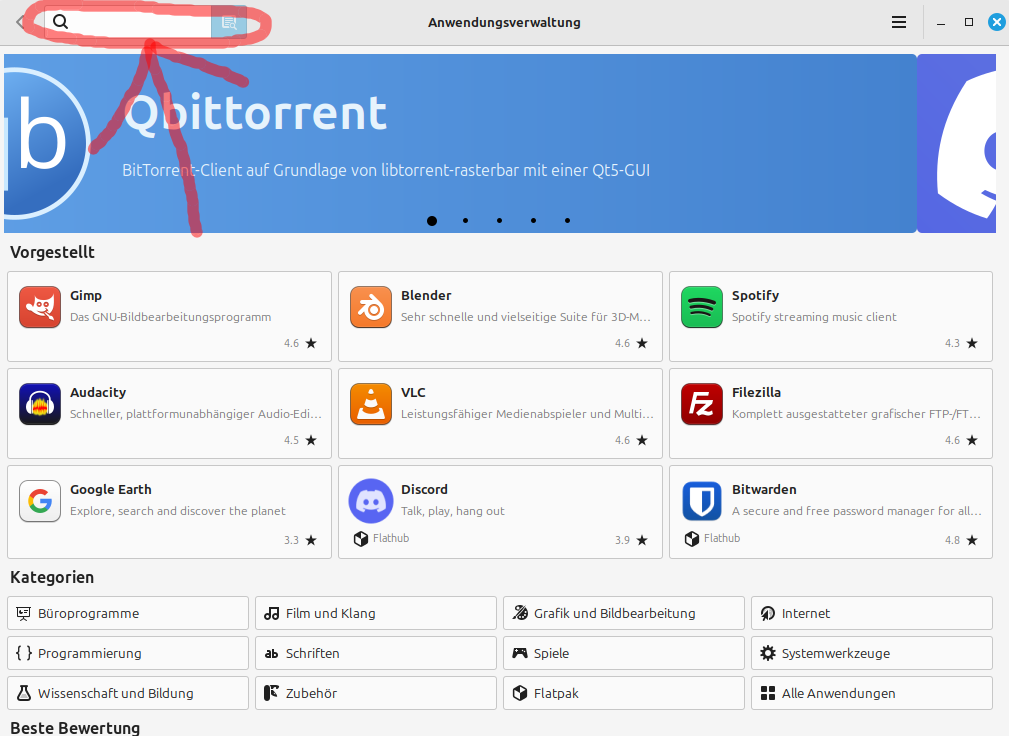Open the Film und Klang category
Screen dimensions: 1009x736
click(x=376, y=613)
